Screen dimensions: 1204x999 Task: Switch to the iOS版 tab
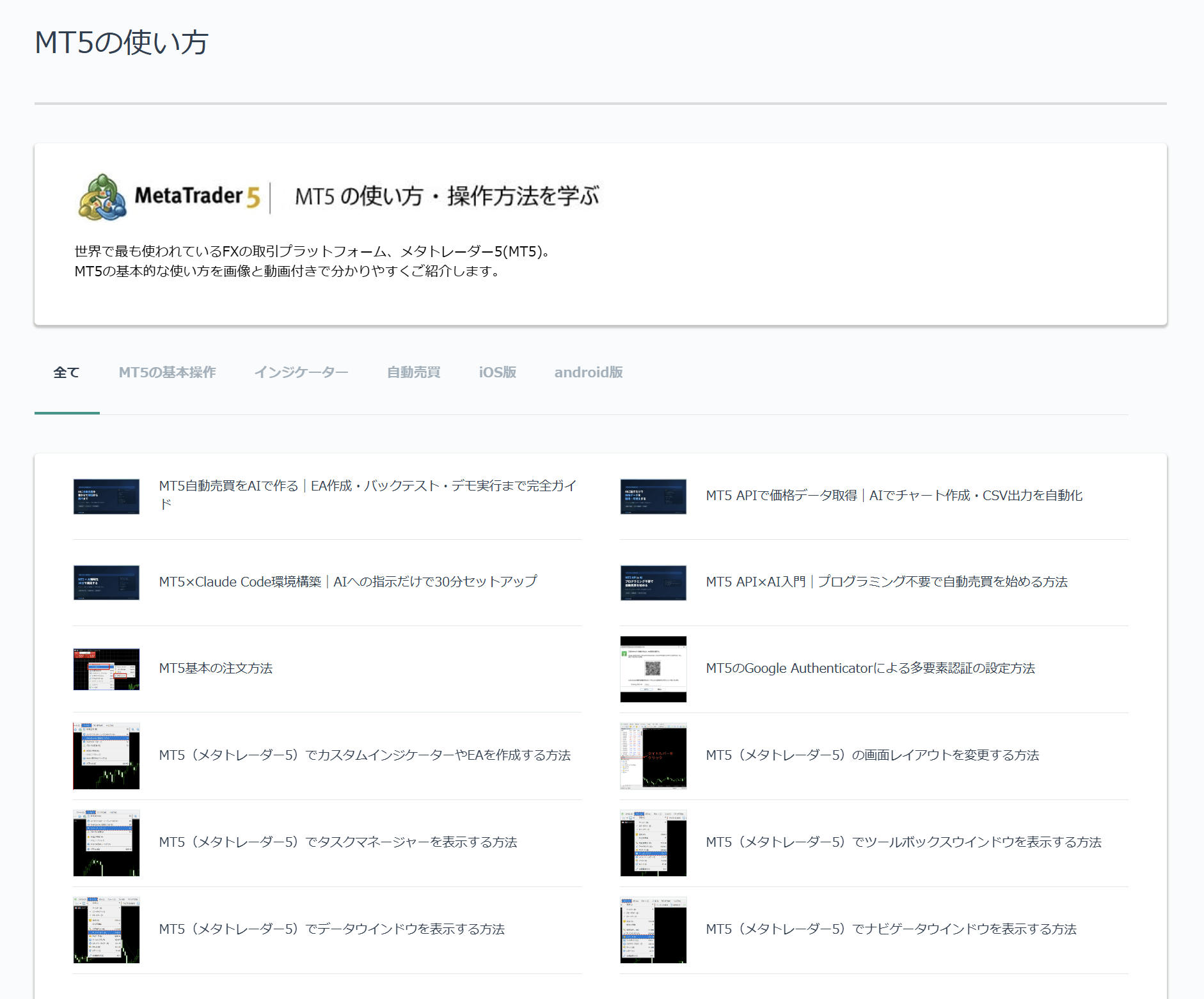tap(498, 372)
